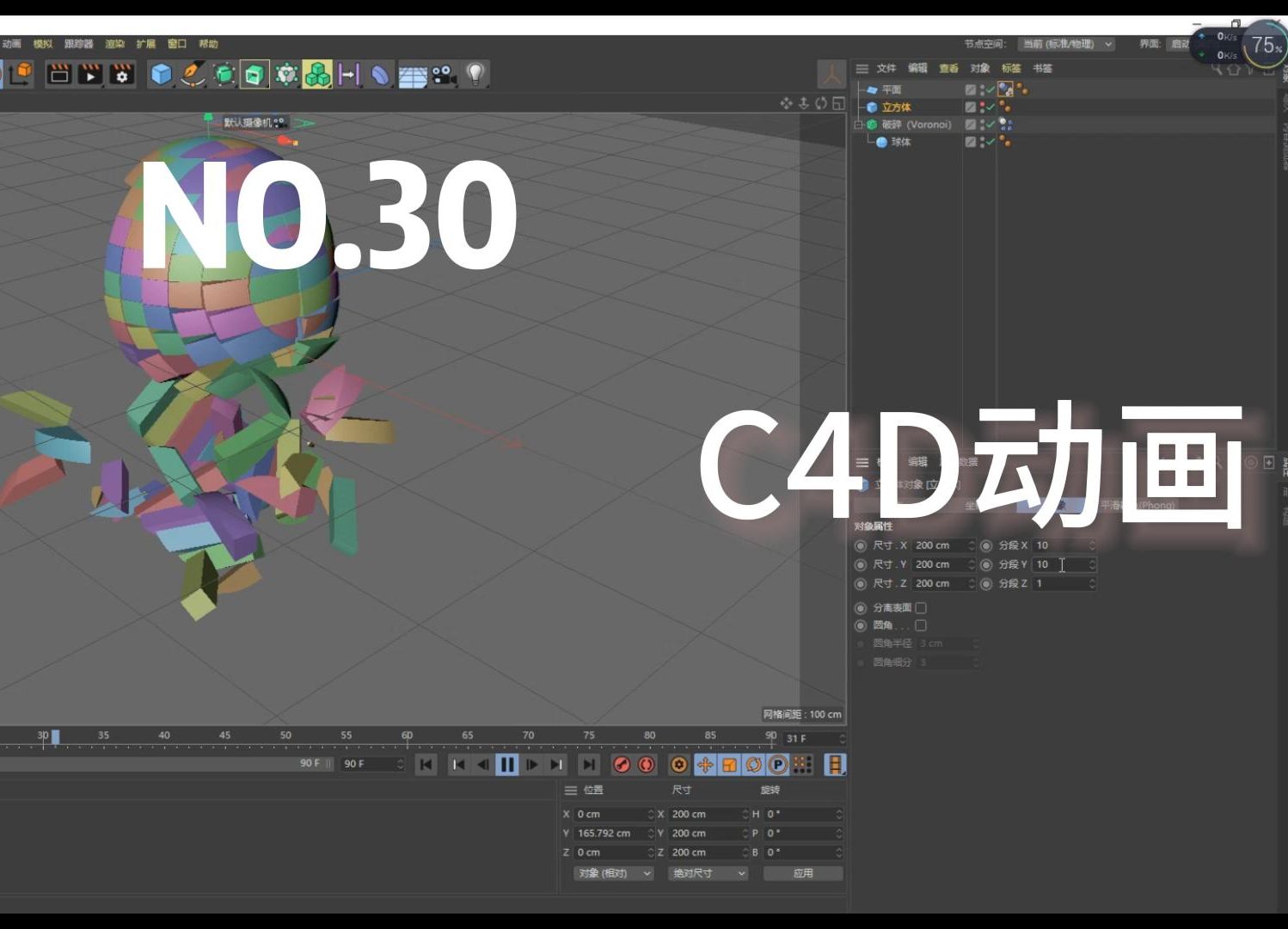
Task: Add a camera from the toolbar
Action: (x=444, y=75)
